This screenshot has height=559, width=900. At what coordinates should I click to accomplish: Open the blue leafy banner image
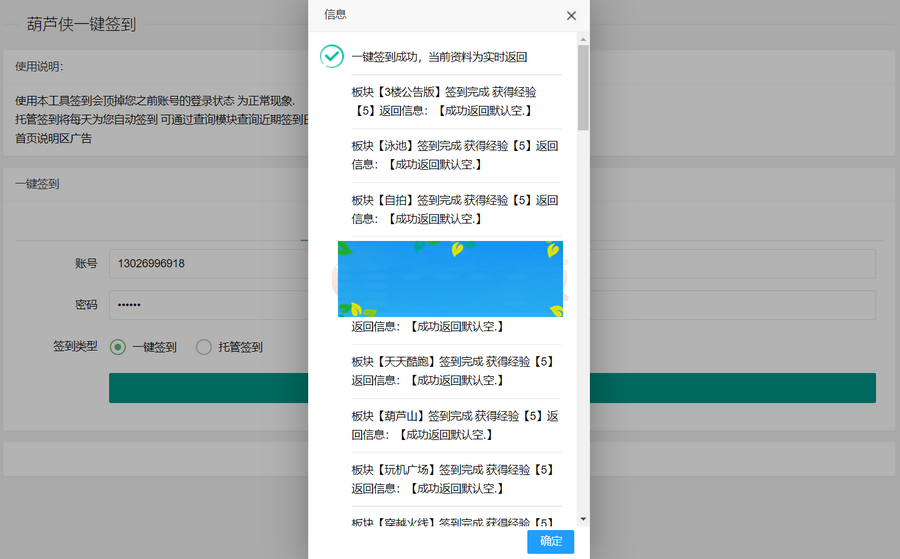click(450, 279)
